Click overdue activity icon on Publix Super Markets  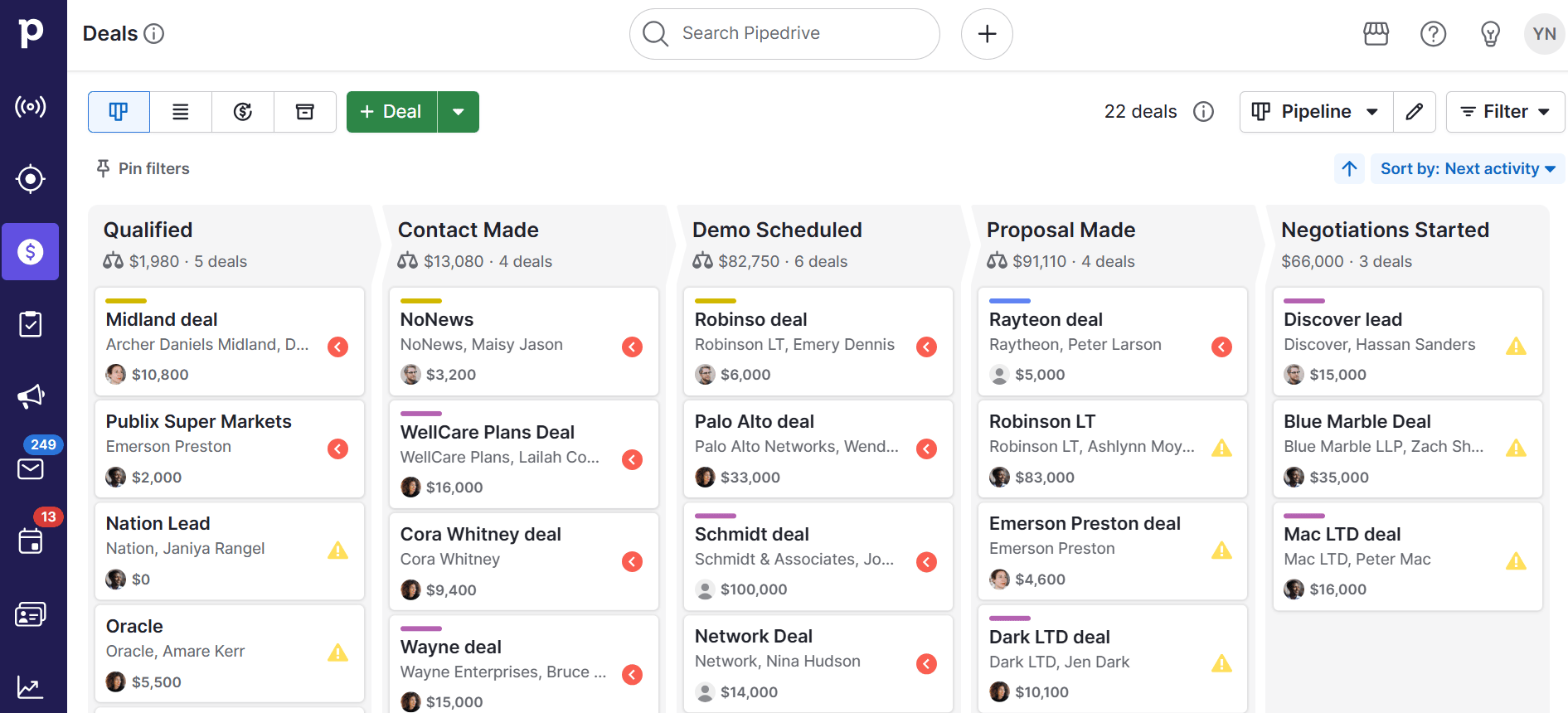(x=337, y=449)
